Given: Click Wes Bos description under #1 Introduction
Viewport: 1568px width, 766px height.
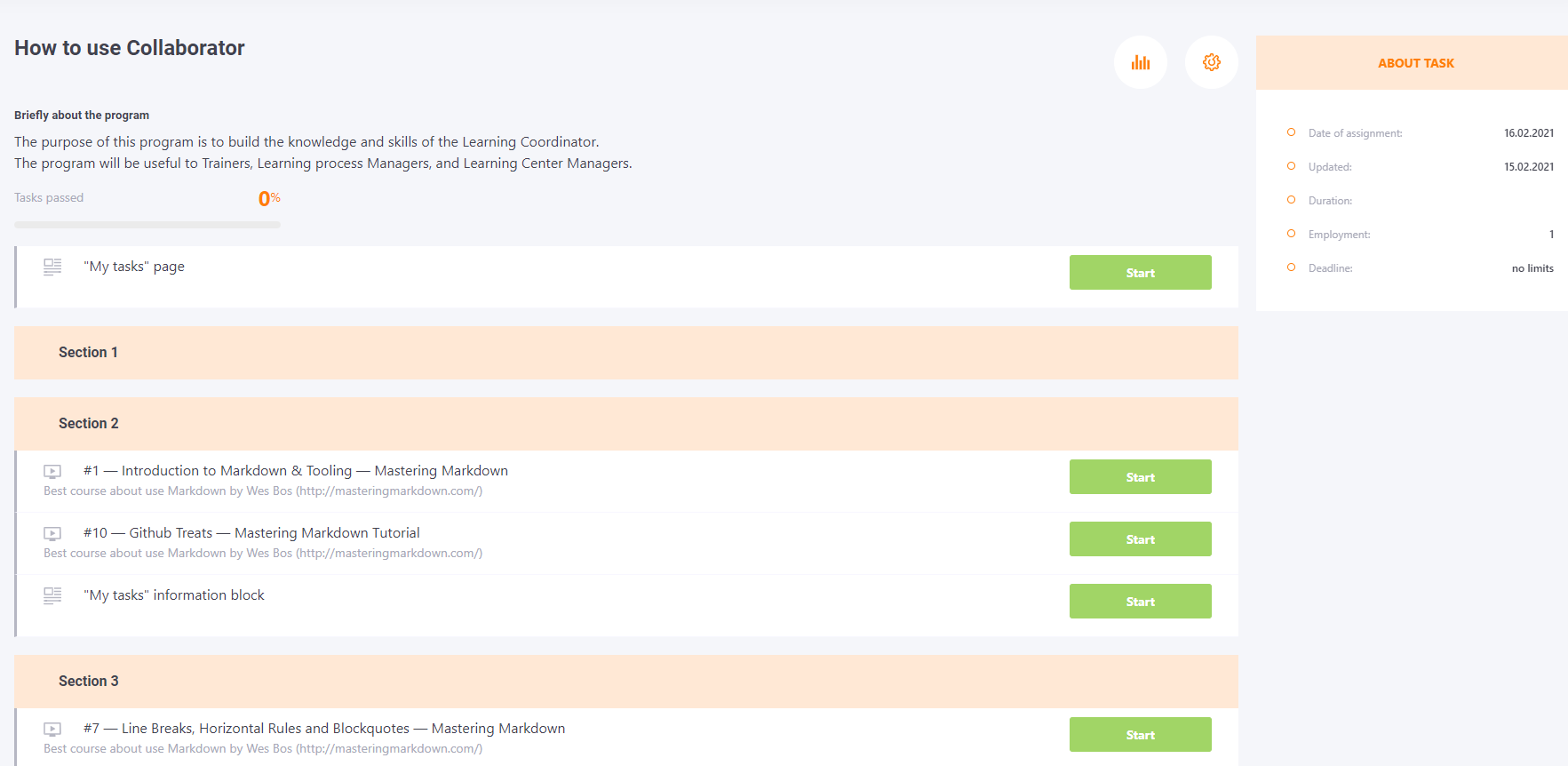Looking at the screenshot, I should (263, 491).
